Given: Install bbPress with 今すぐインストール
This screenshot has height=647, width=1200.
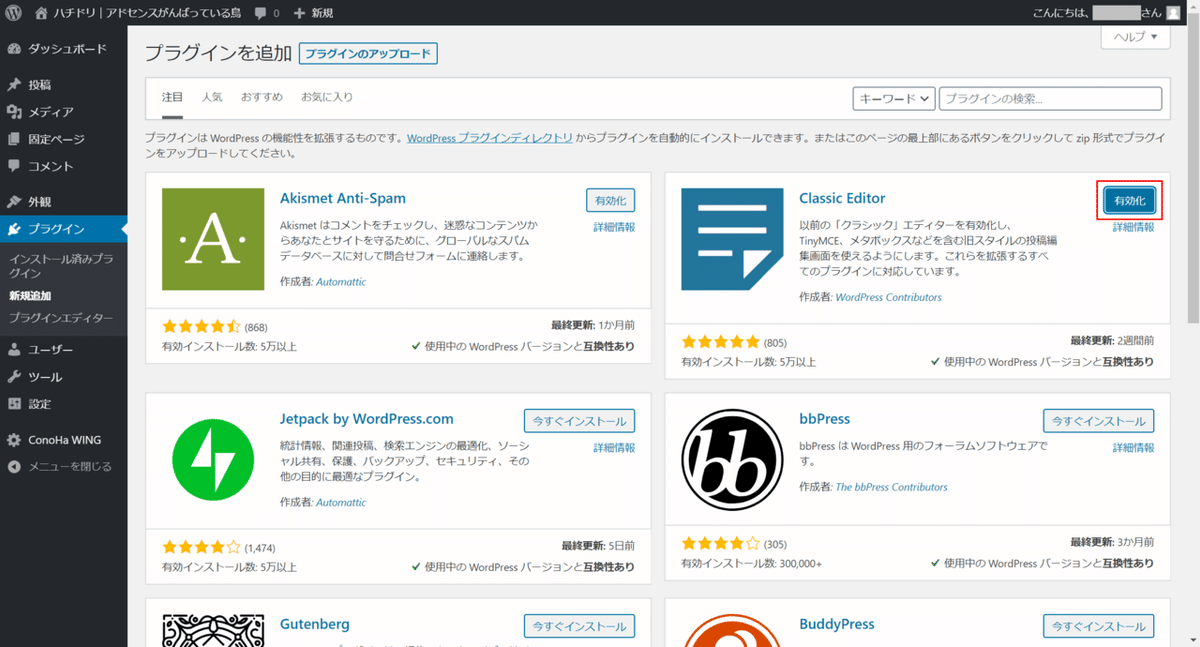Looking at the screenshot, I should click(x=1099, y=421).
